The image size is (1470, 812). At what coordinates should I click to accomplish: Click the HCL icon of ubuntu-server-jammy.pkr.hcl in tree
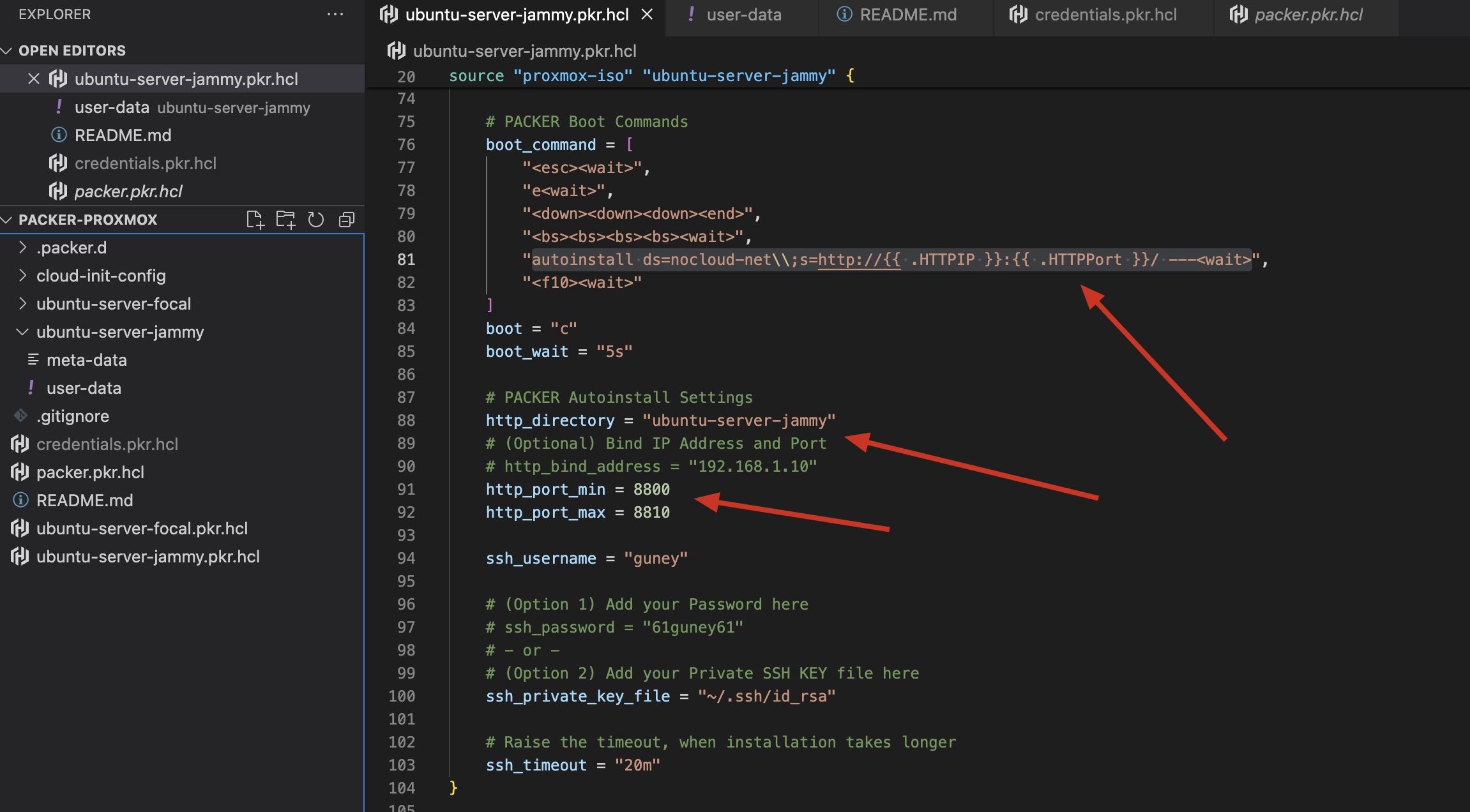point(20,556)
